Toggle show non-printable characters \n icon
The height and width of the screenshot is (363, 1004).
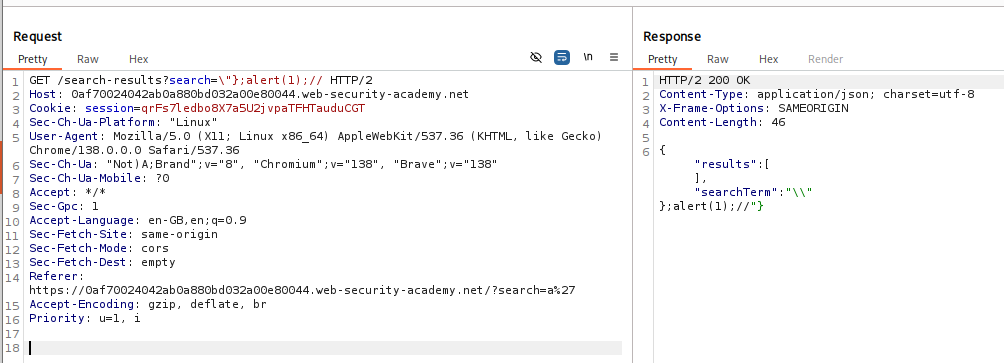588,57
